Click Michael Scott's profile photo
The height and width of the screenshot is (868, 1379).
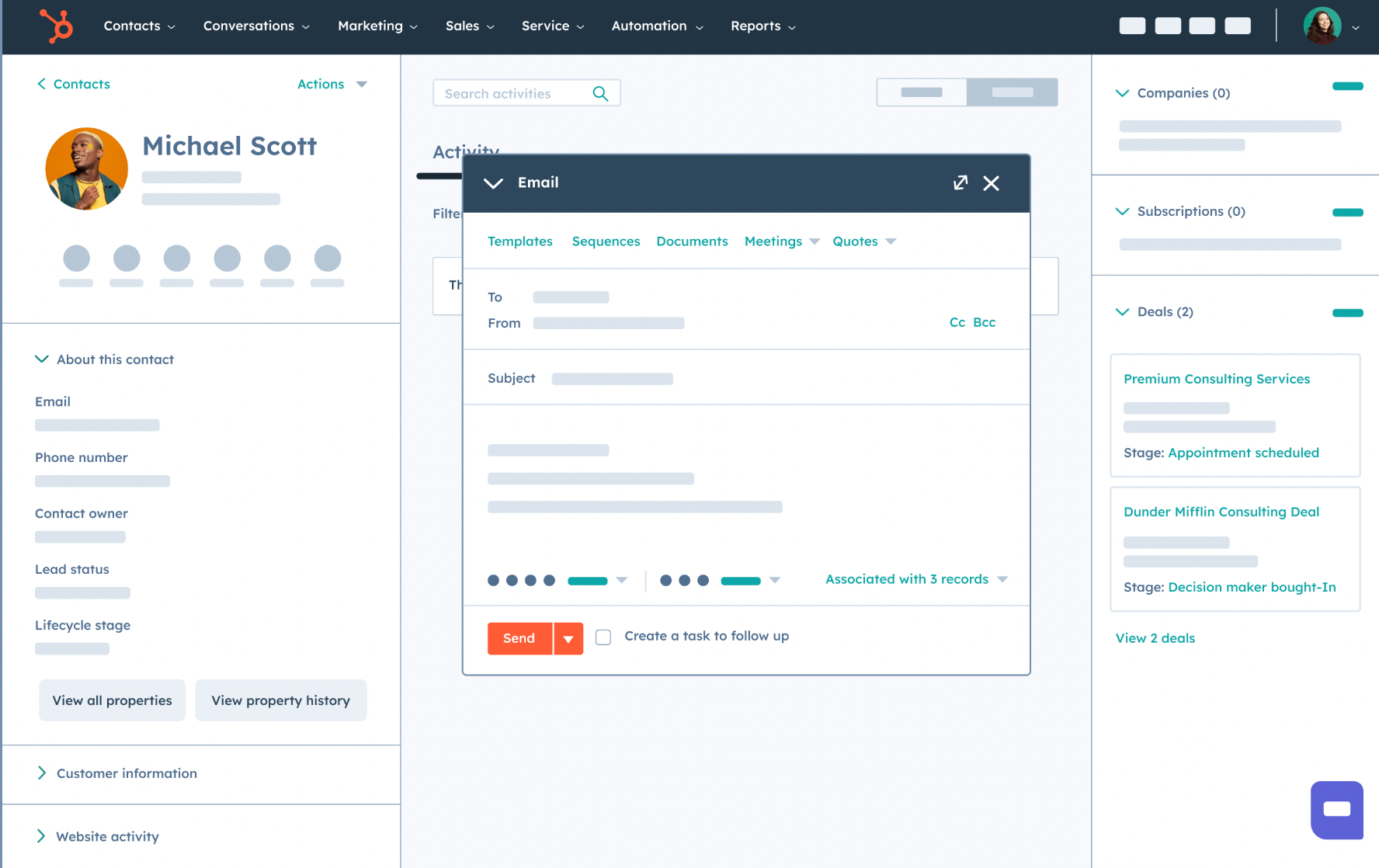click(86, 168)
